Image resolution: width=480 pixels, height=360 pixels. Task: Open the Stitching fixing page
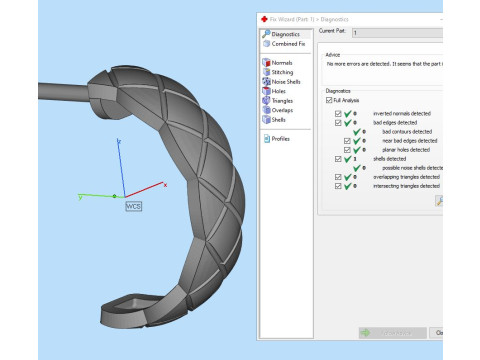pyautogui.click(x=278, y=72)
